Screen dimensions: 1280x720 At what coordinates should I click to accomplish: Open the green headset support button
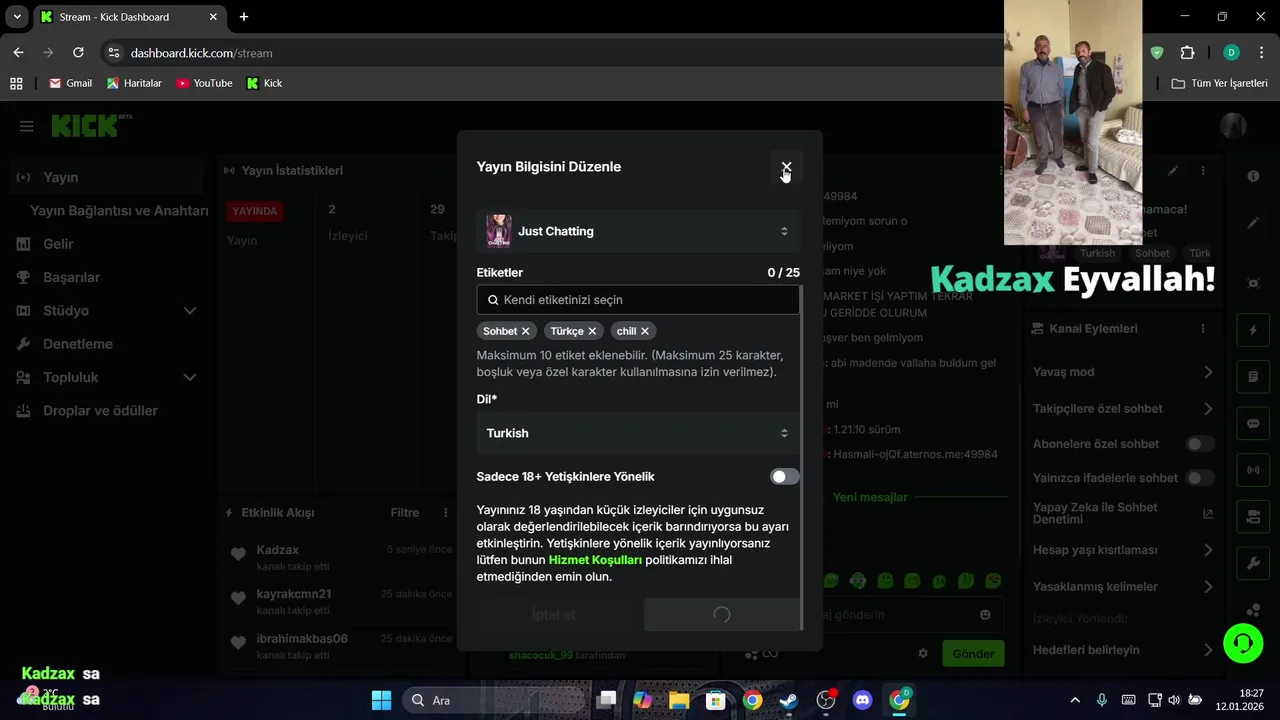pyautogui.click(x=1243, y=643)
